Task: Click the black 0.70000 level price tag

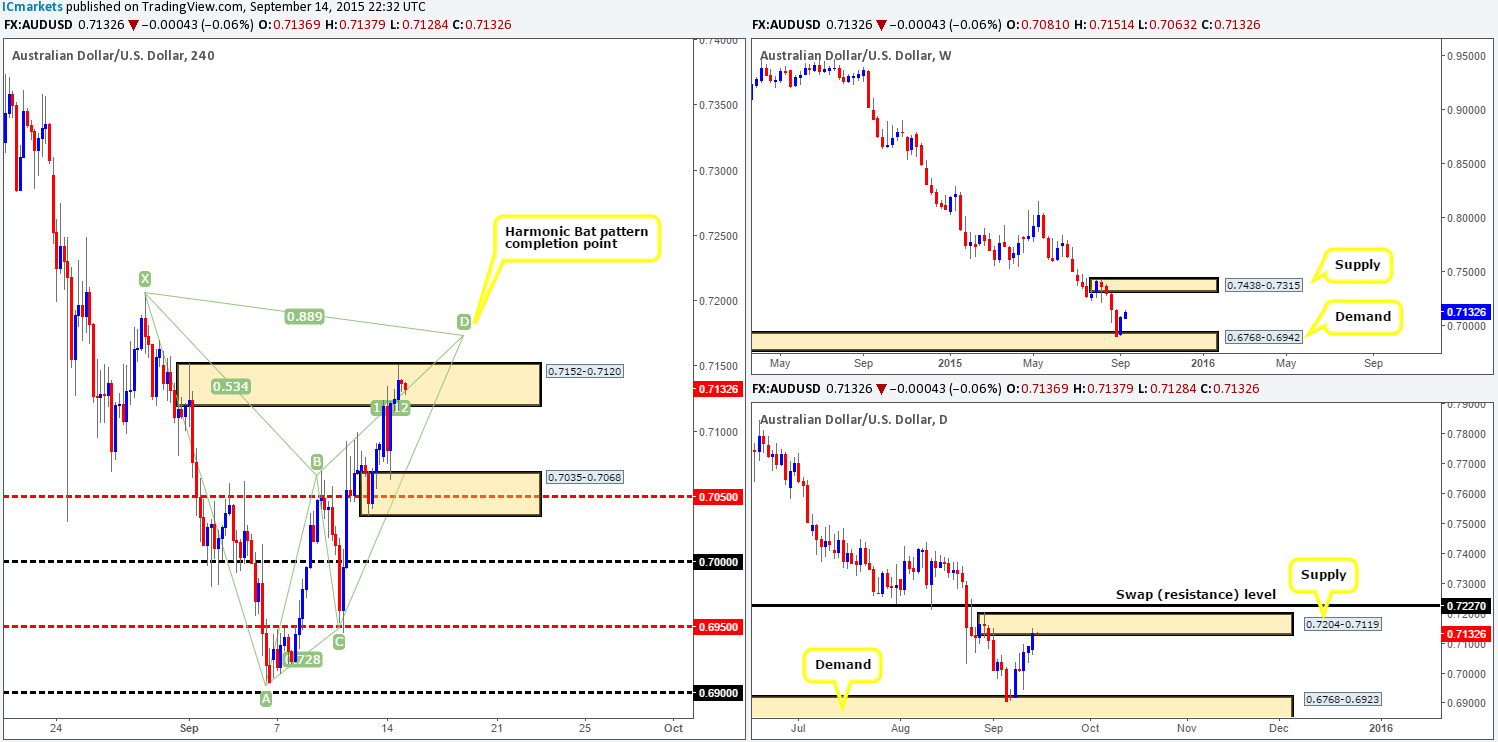Action: (x=717, y=562)
